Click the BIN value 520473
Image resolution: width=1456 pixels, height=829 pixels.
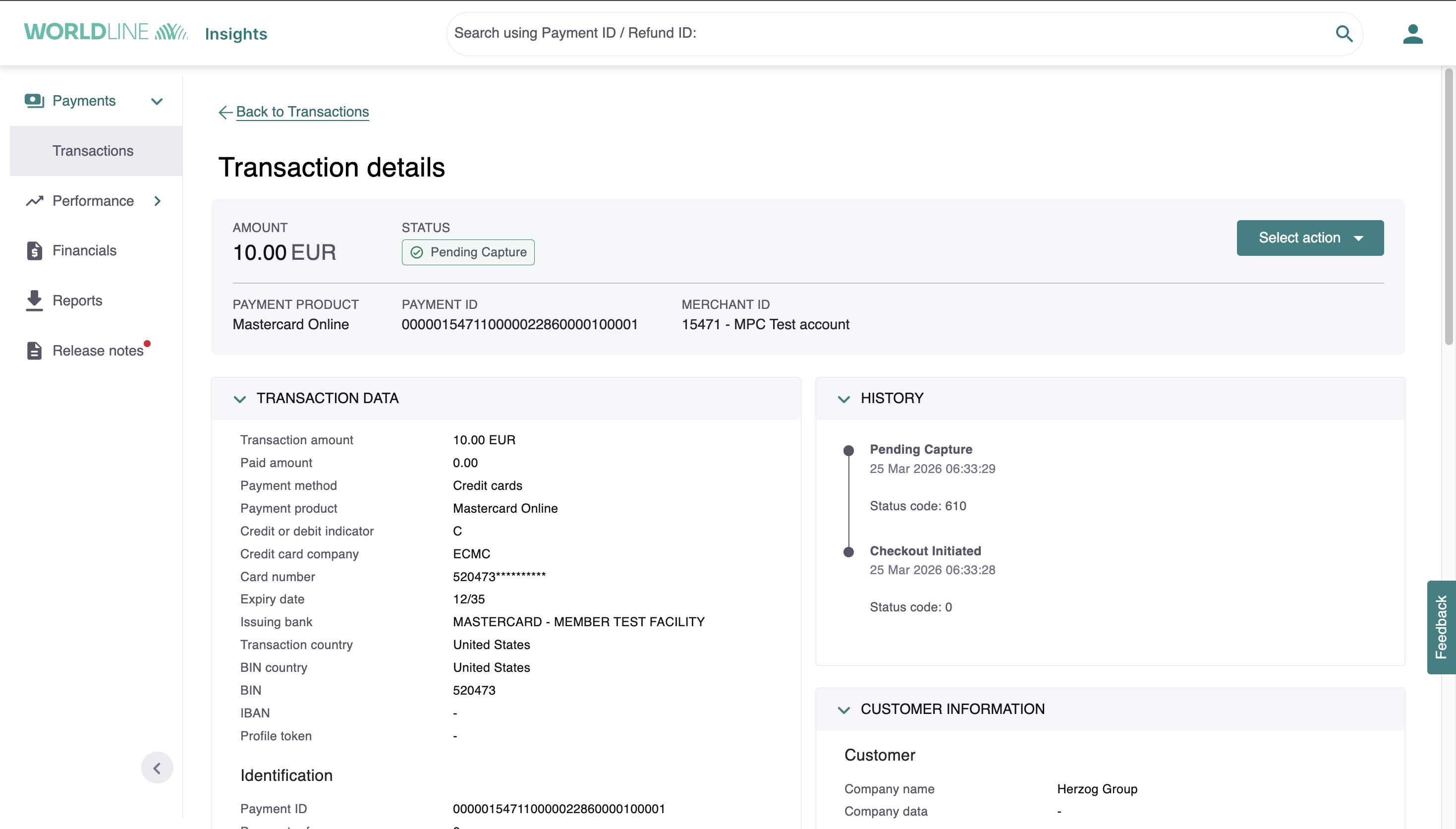[x=474, y=690]
